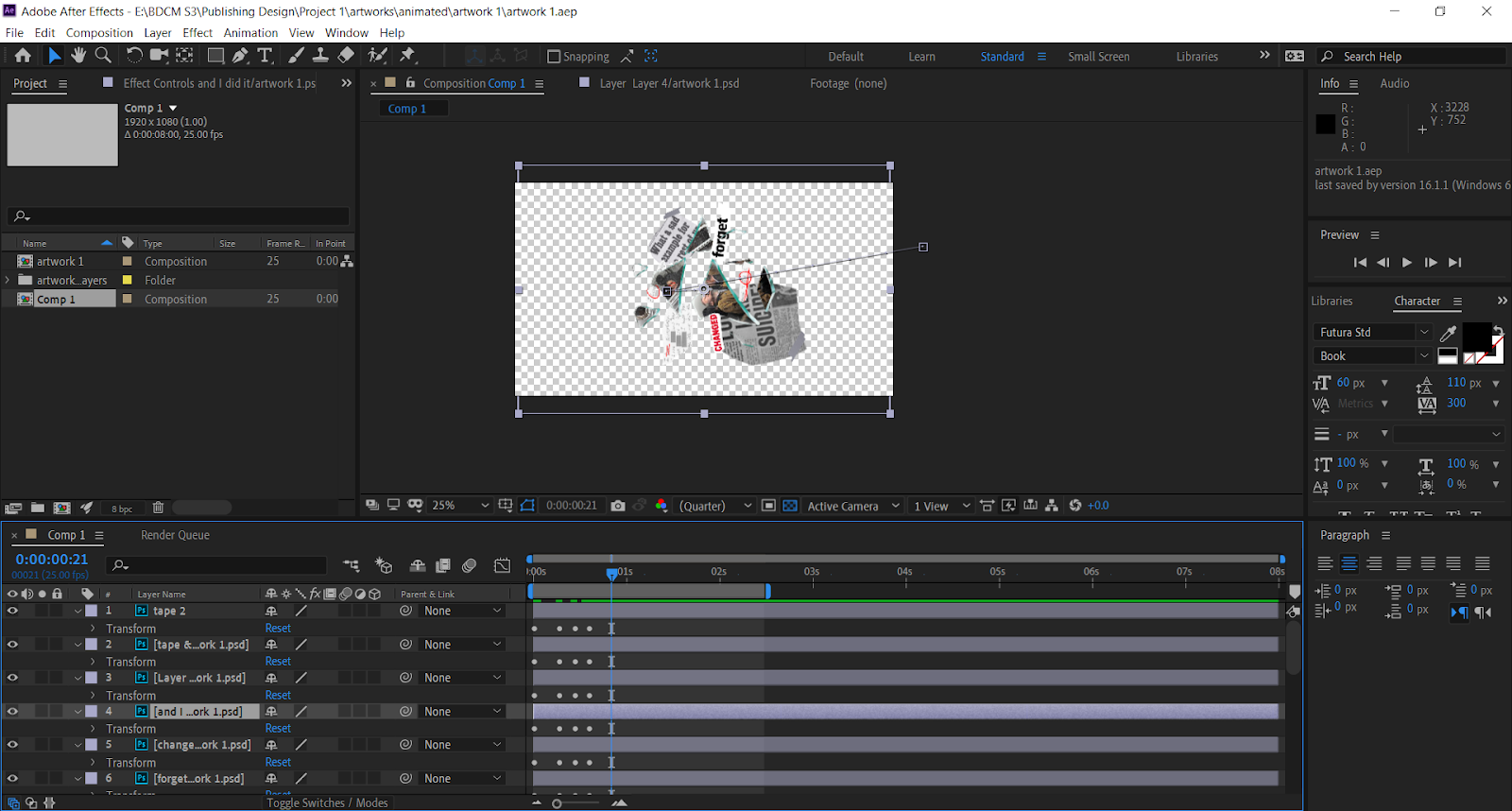Expand the artwork layers folder
1512x811 pixels.
pos(8,280)
